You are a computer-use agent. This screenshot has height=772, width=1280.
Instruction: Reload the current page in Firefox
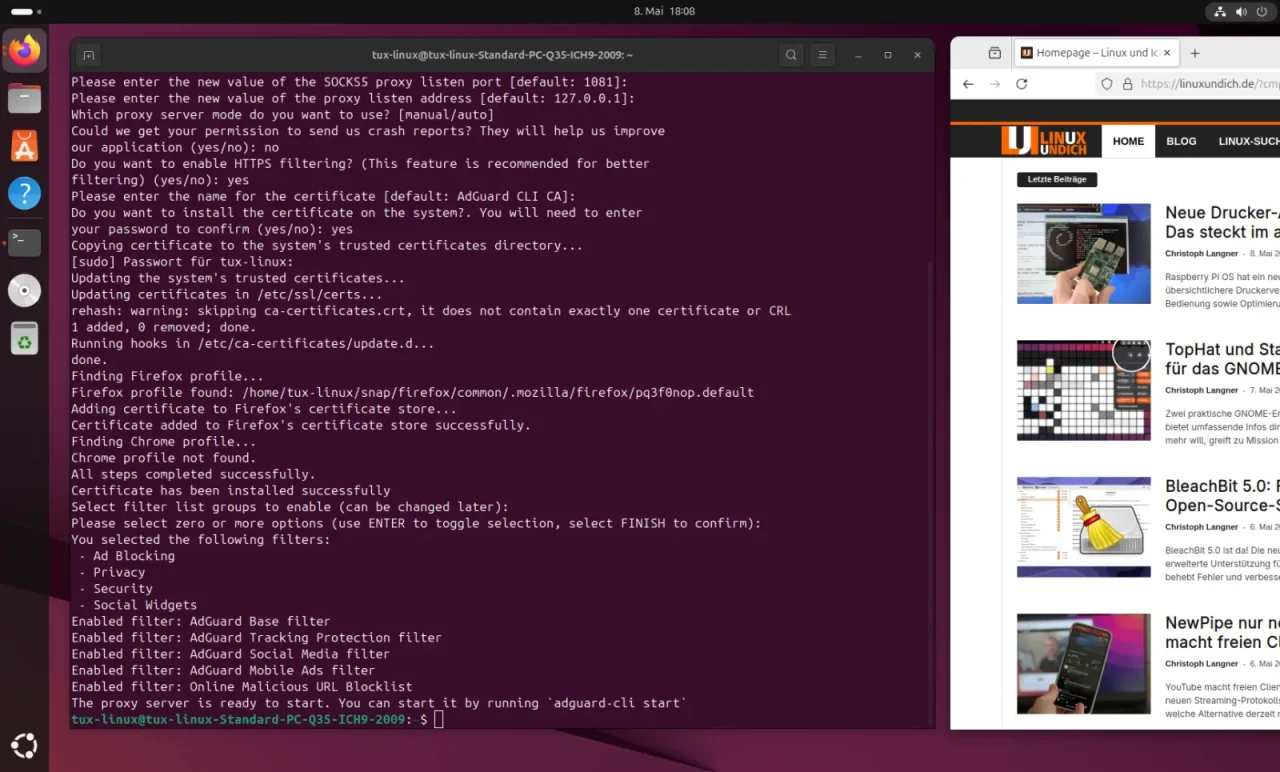click(1022, 84)
